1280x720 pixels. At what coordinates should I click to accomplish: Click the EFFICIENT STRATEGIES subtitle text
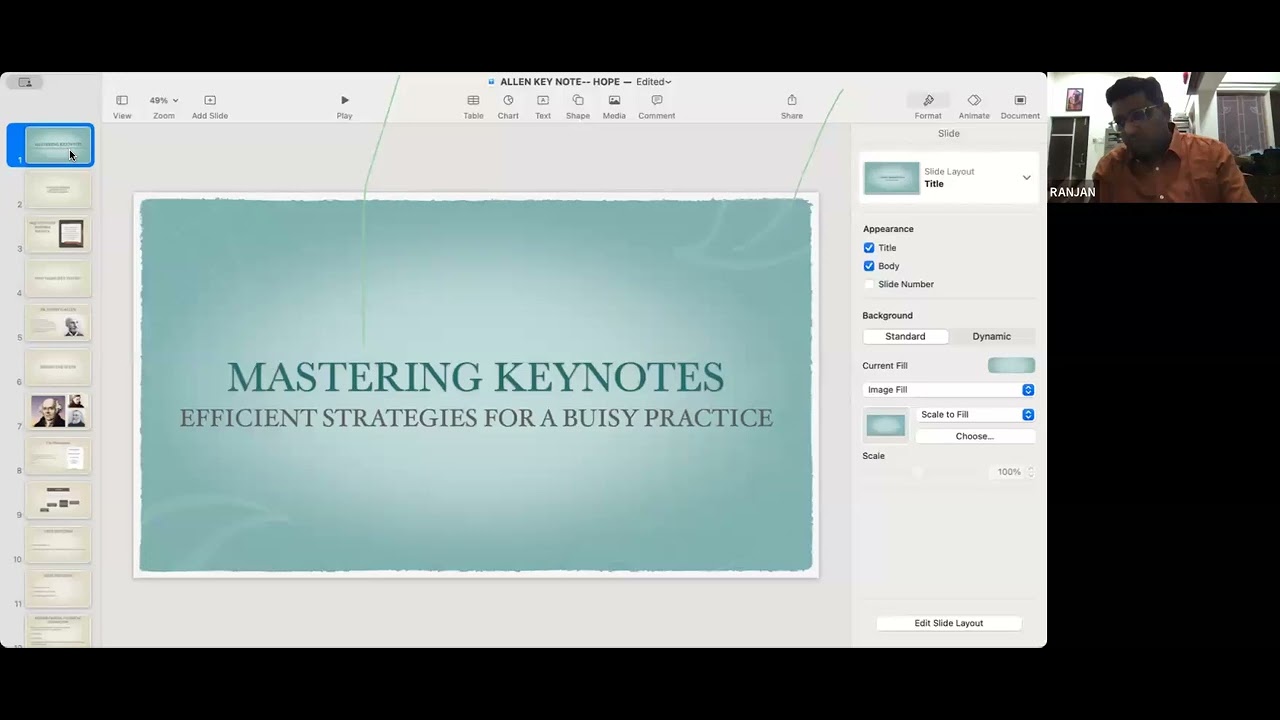(476, 417)
